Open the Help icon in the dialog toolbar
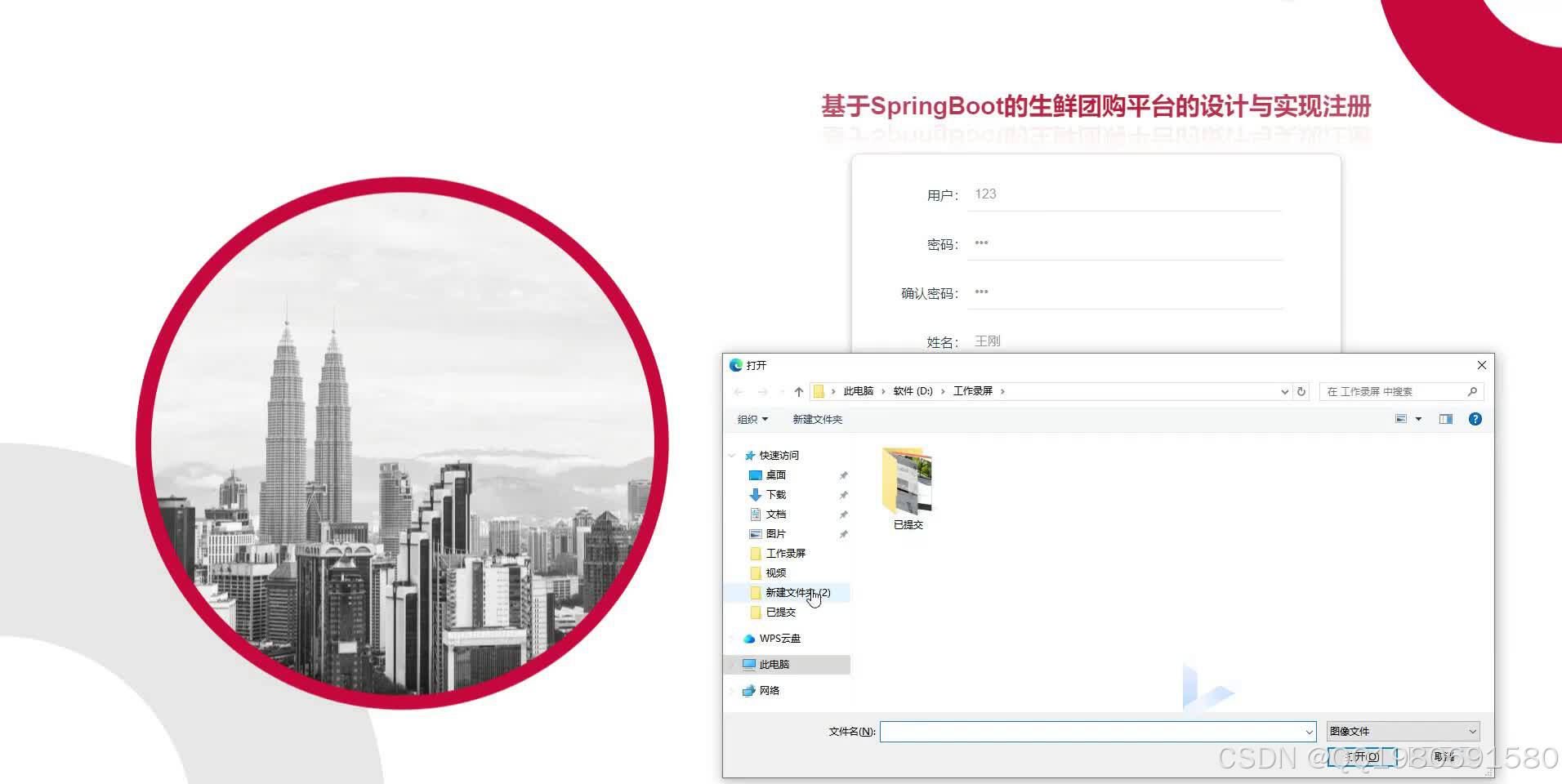Image resolution: width=1562 pixels, height=784 pixels. pyautogui.click(x=1475, y=419)
